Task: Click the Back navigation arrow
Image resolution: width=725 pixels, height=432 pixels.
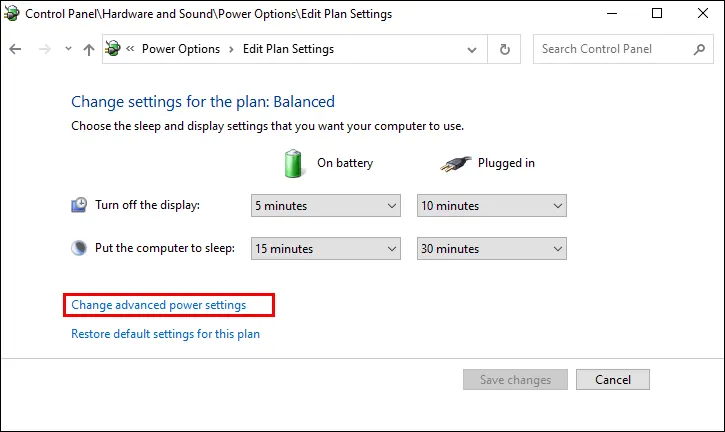Action: (15, 49)
